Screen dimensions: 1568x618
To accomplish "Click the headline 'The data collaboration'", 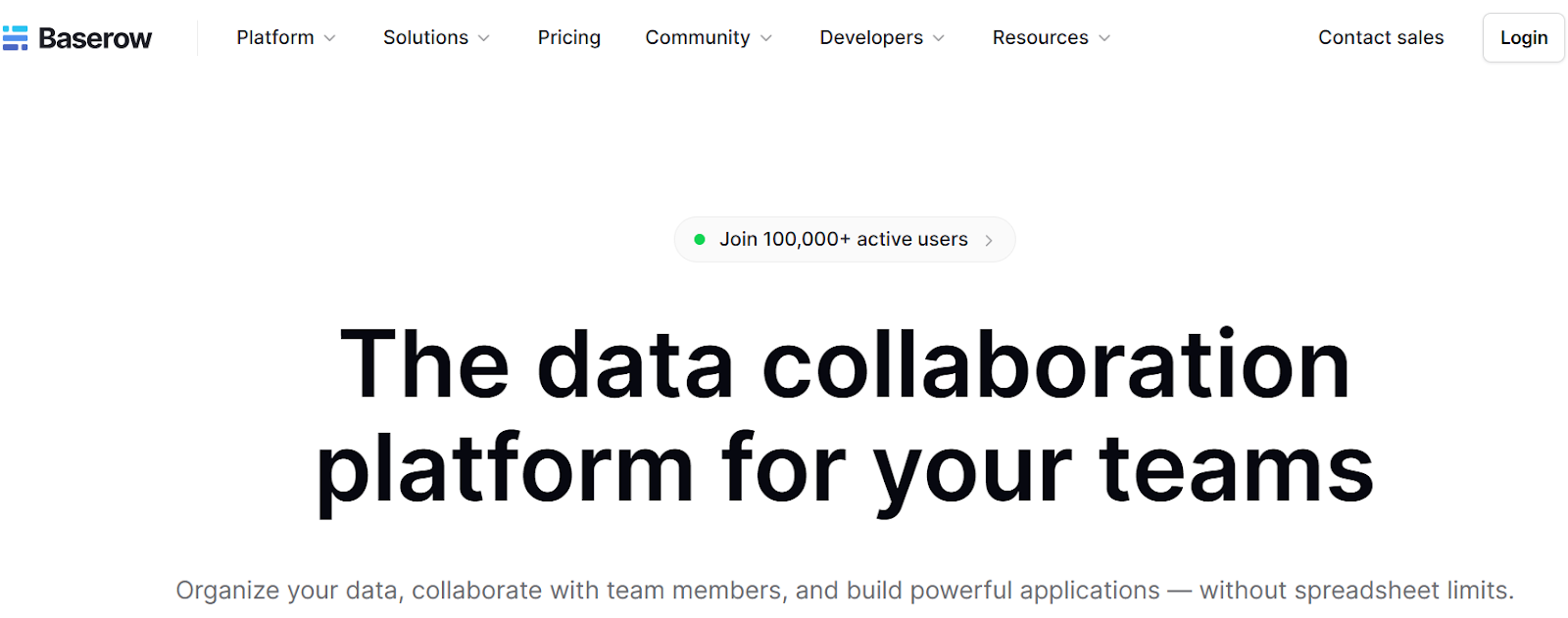I will [x=845, y=364].
